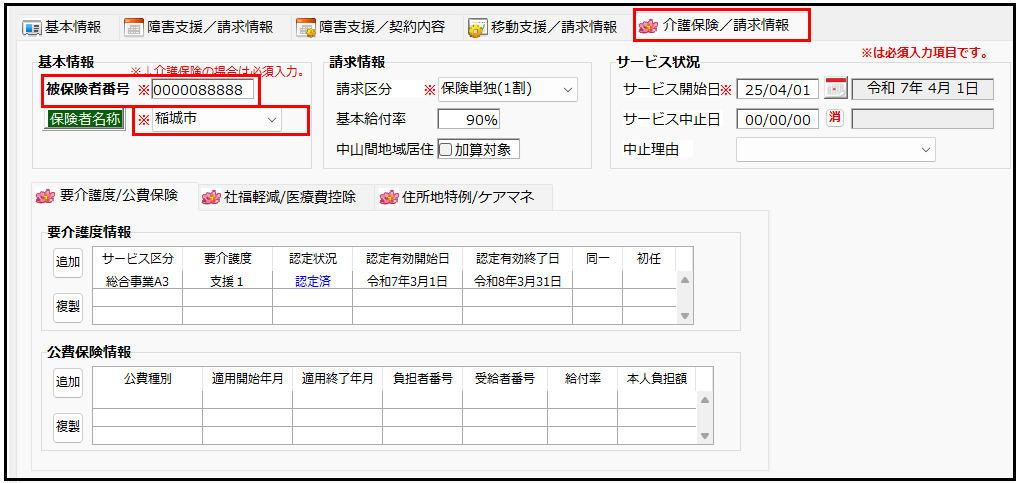Viewport: 1018px width, 483px height.
Task: Click the 被保険者番号 input field
Action: click(x=203, y=90)
